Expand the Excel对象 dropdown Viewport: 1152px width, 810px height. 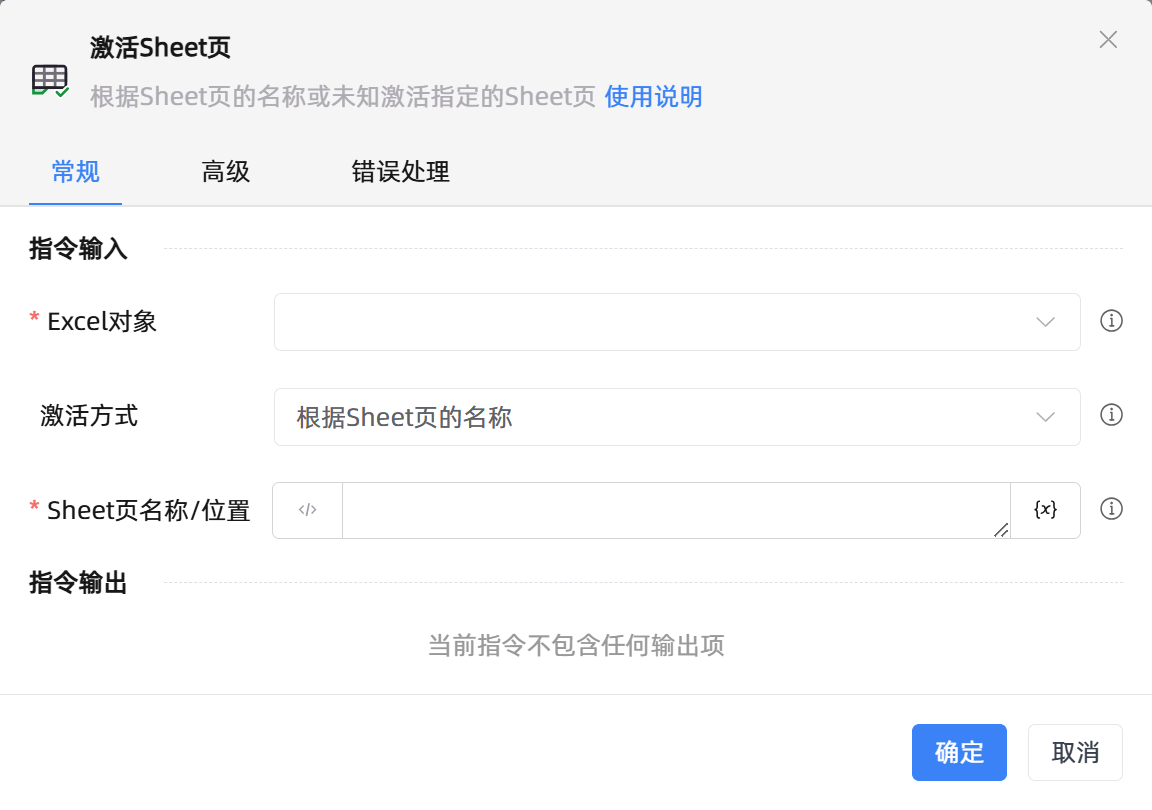(677, 322)
